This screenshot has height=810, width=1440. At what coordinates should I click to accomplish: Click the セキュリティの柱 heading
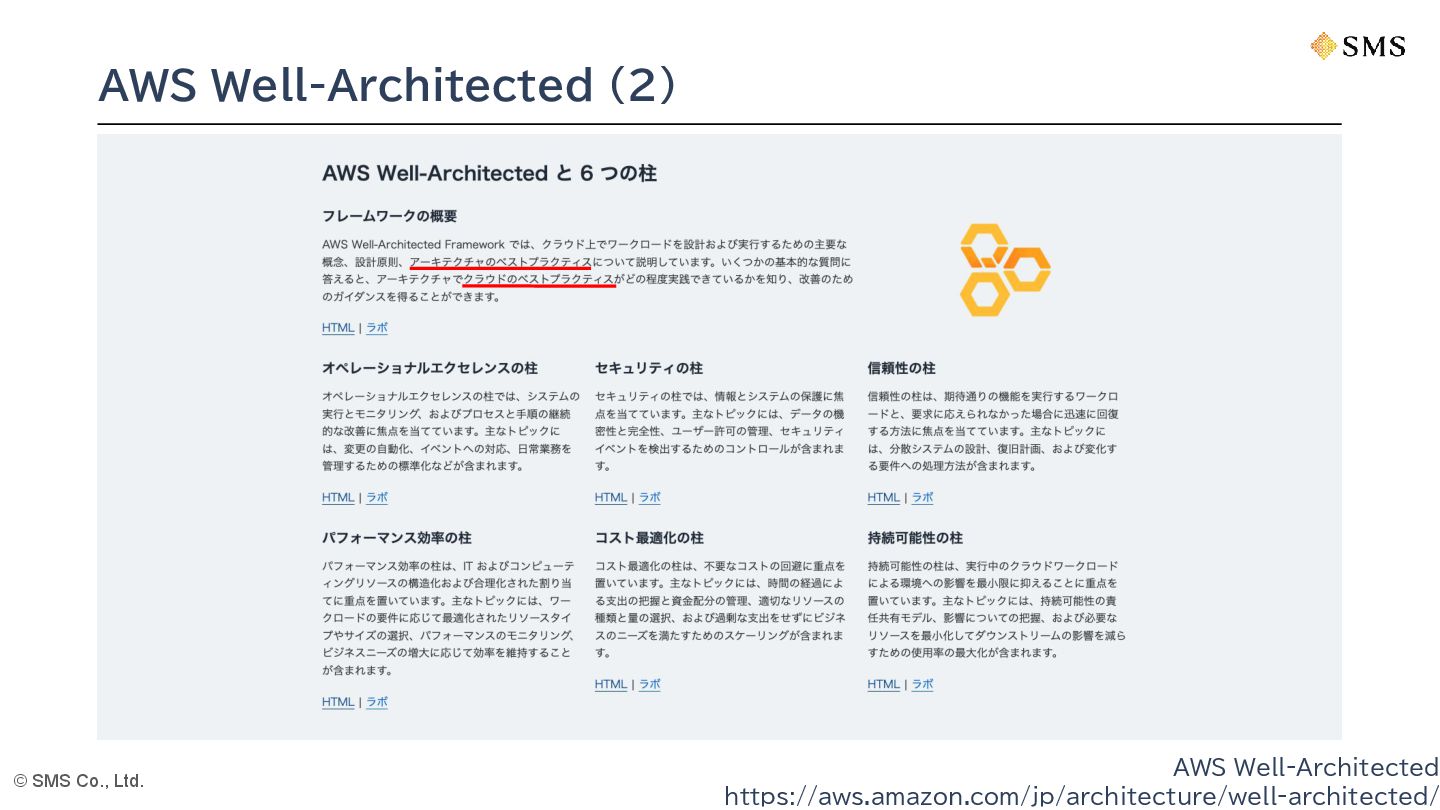649,368
